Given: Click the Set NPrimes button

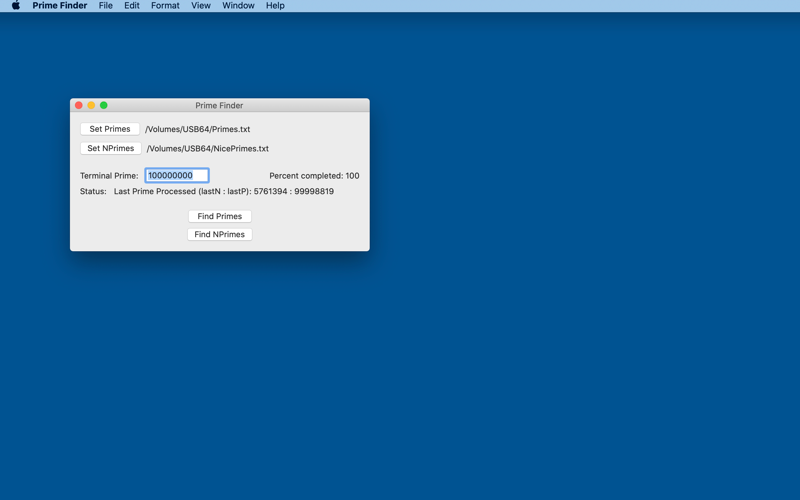Looking at the screenshot, I should click(x=111, y=148).
